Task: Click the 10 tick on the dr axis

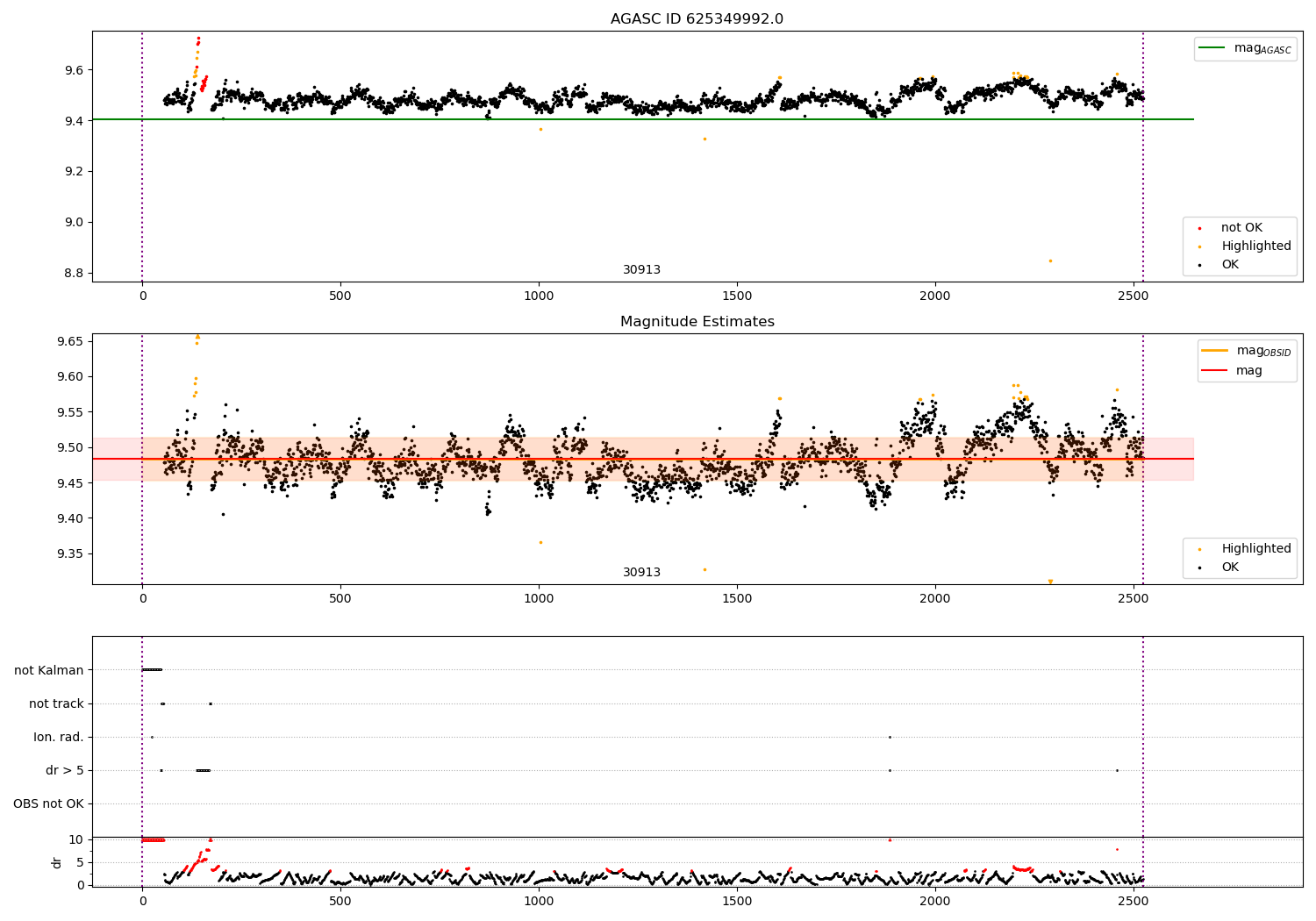Action: (76, 840)
